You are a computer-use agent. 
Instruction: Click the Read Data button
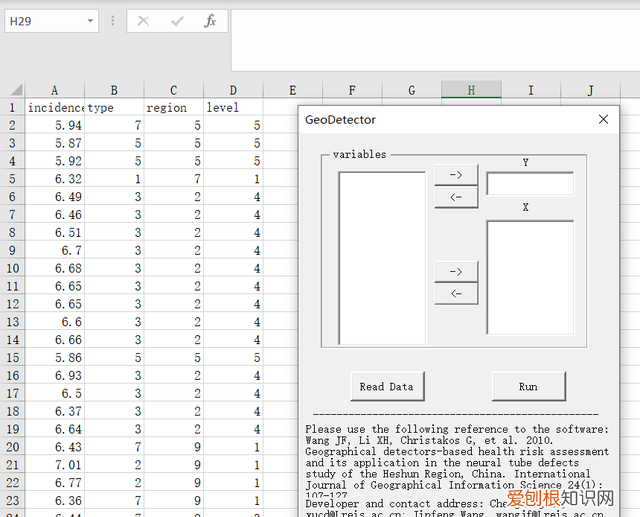(386, 387)
